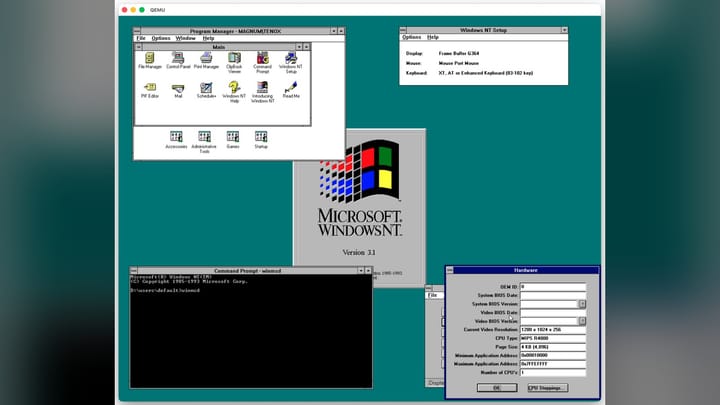
Task: Click the Command Prompt title bar
Action: [x=247, y=270]
